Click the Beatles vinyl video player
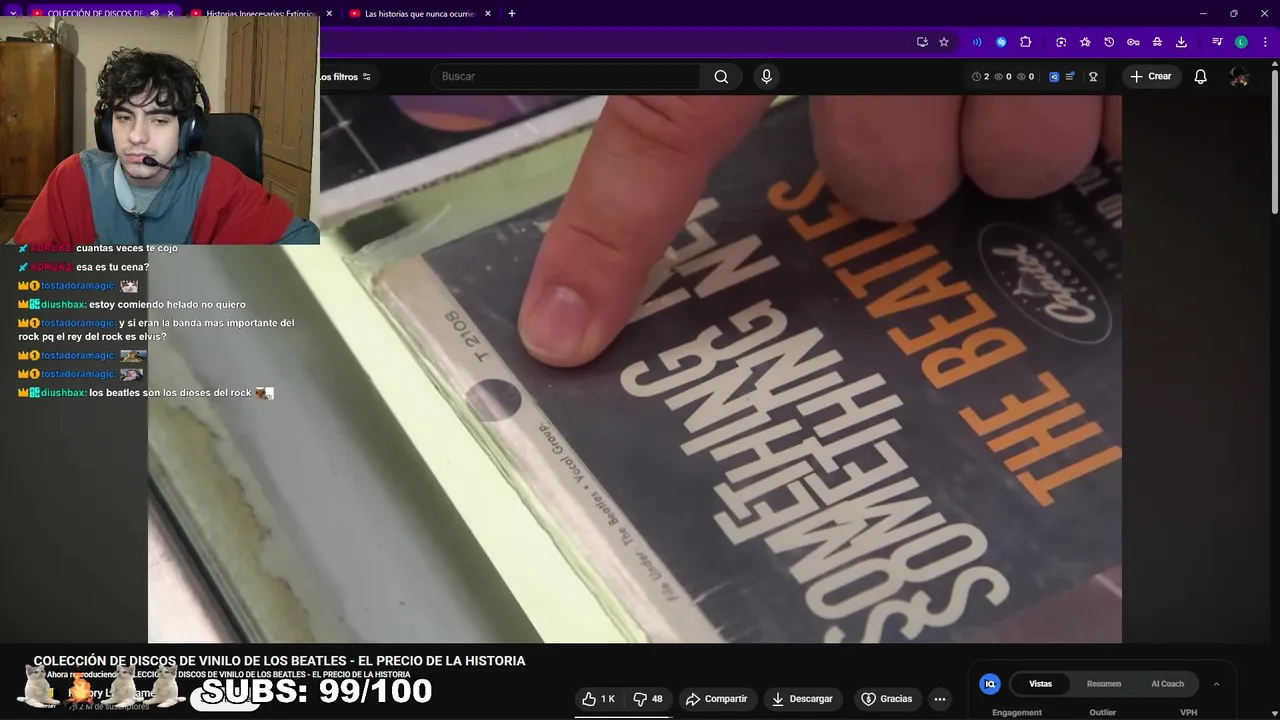Screen dimensions: 1280x720 (x=635, y=369)
